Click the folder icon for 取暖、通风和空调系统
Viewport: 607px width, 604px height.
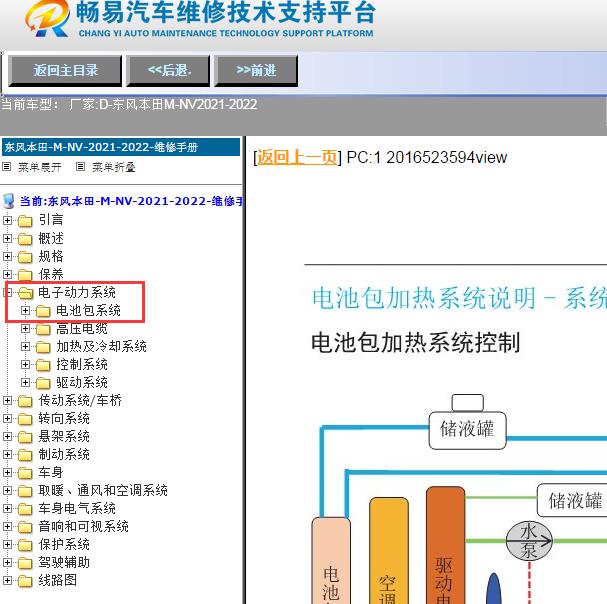point(25,491)
